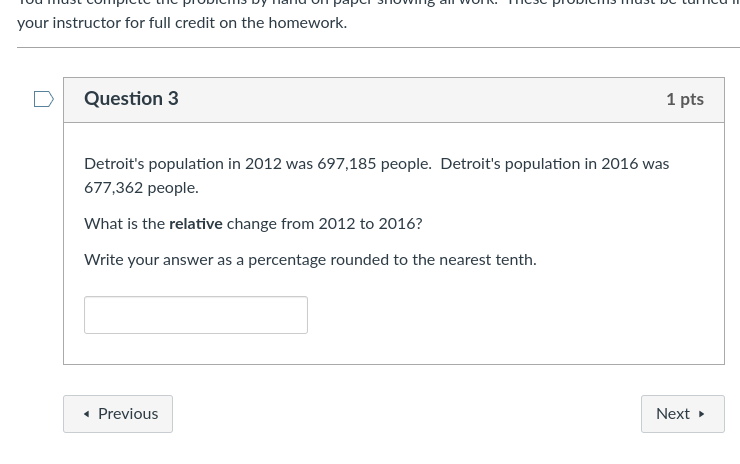The image size is (740, 464).
Task: Select the Question 3 heading
Action: (x=131, y=99)
